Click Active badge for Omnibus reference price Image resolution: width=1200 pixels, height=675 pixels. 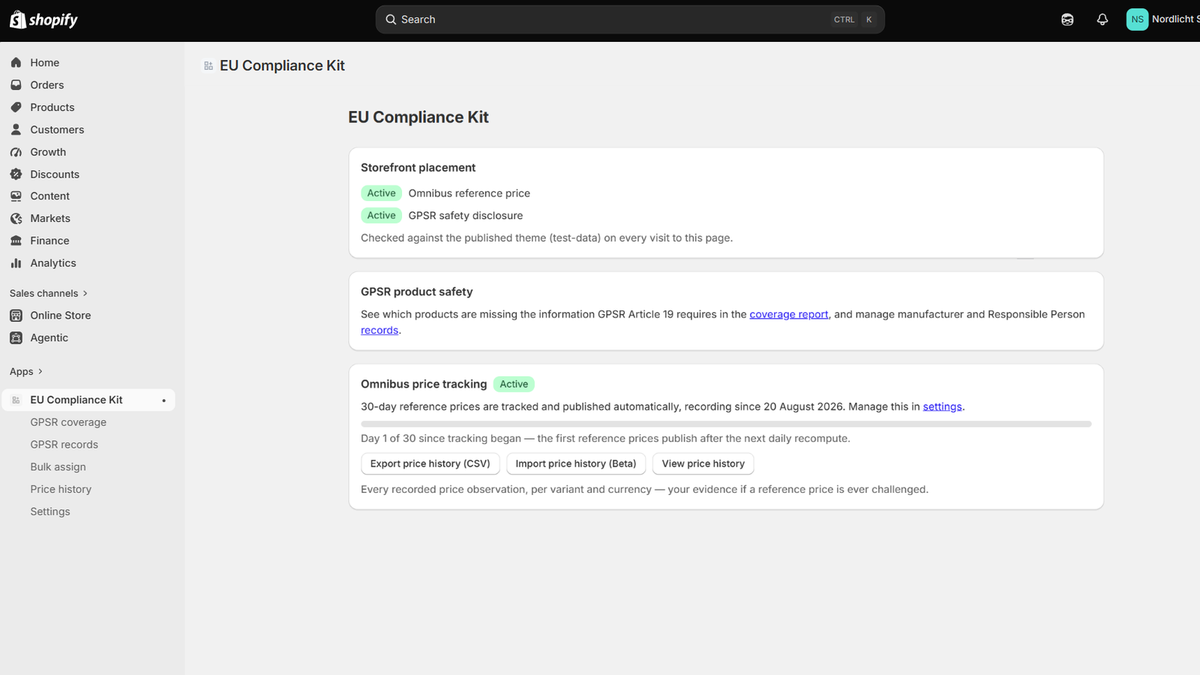(381, 193)
